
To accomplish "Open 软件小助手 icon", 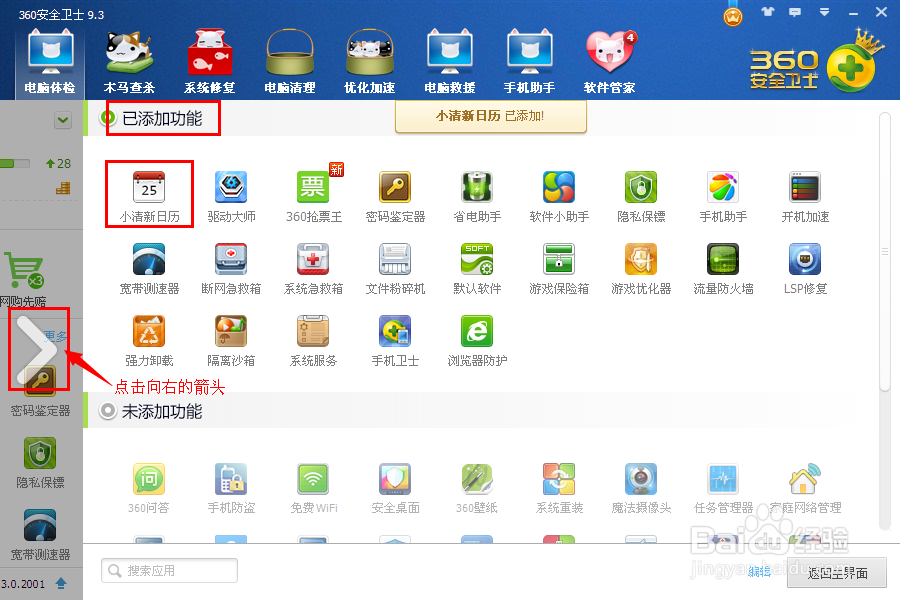I will coord(559,196).
